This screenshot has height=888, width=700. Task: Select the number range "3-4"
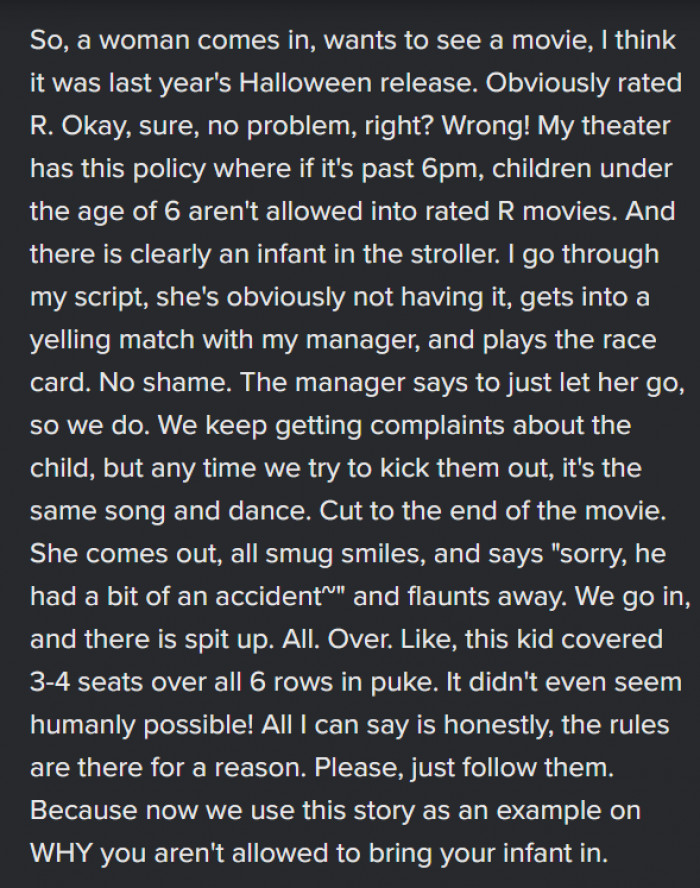click(50, 682)
